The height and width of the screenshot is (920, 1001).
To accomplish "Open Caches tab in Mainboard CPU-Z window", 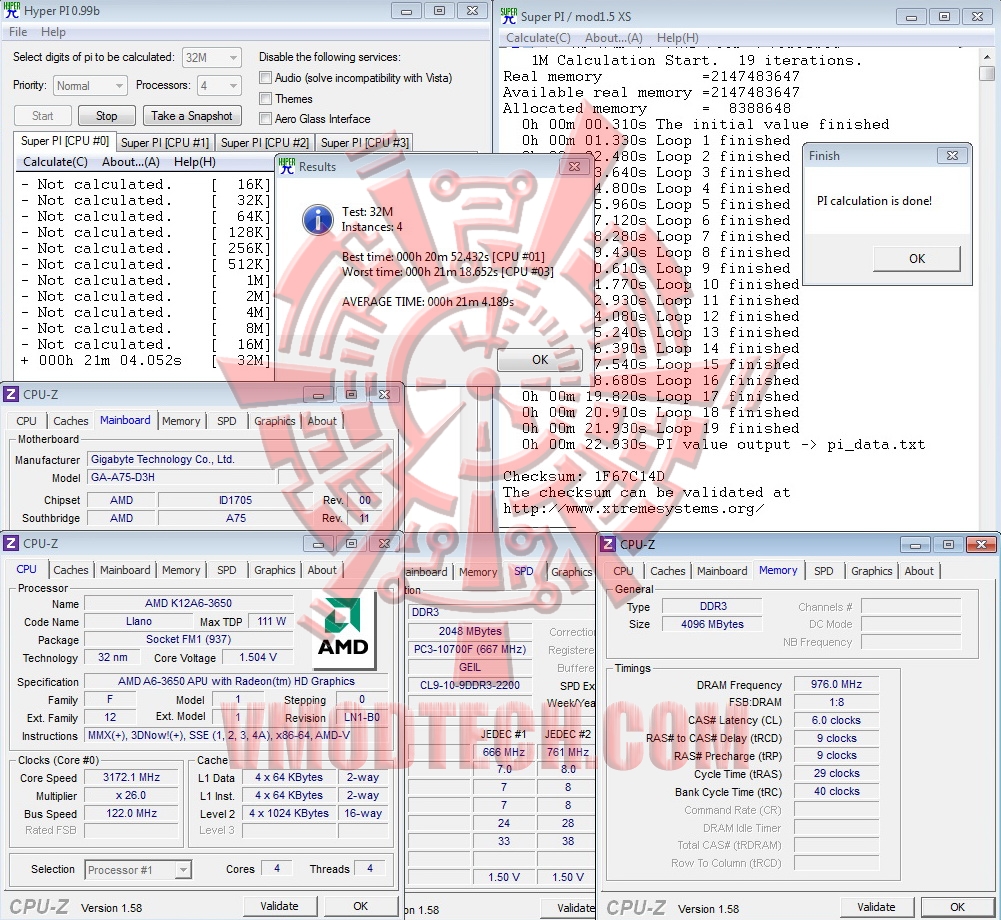I will tap(70, 421).
